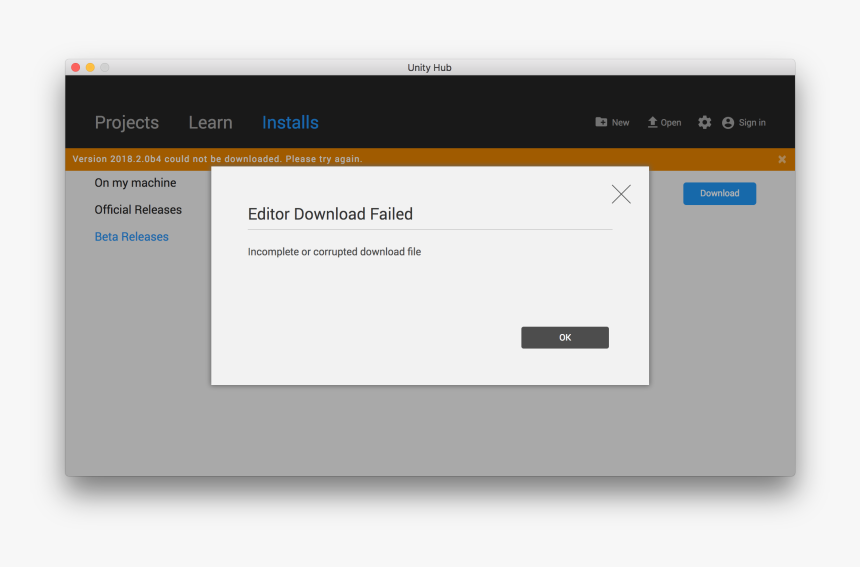Screen dimensions: 860x567
Task: Click the Editor Download Failed heading
Action: [x=330, y=214]
